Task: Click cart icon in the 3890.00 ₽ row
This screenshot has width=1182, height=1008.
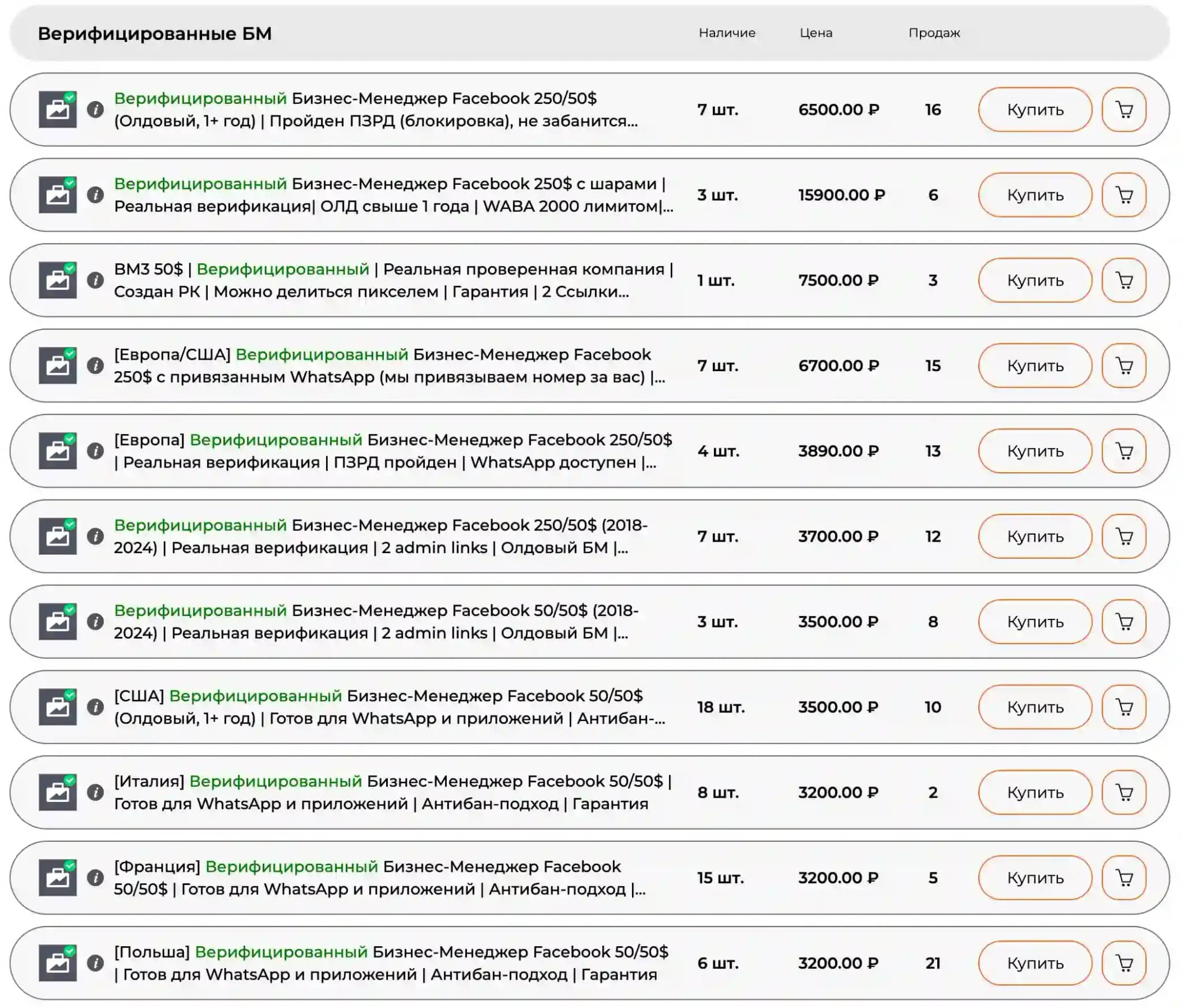Action: pos(1124,451)
